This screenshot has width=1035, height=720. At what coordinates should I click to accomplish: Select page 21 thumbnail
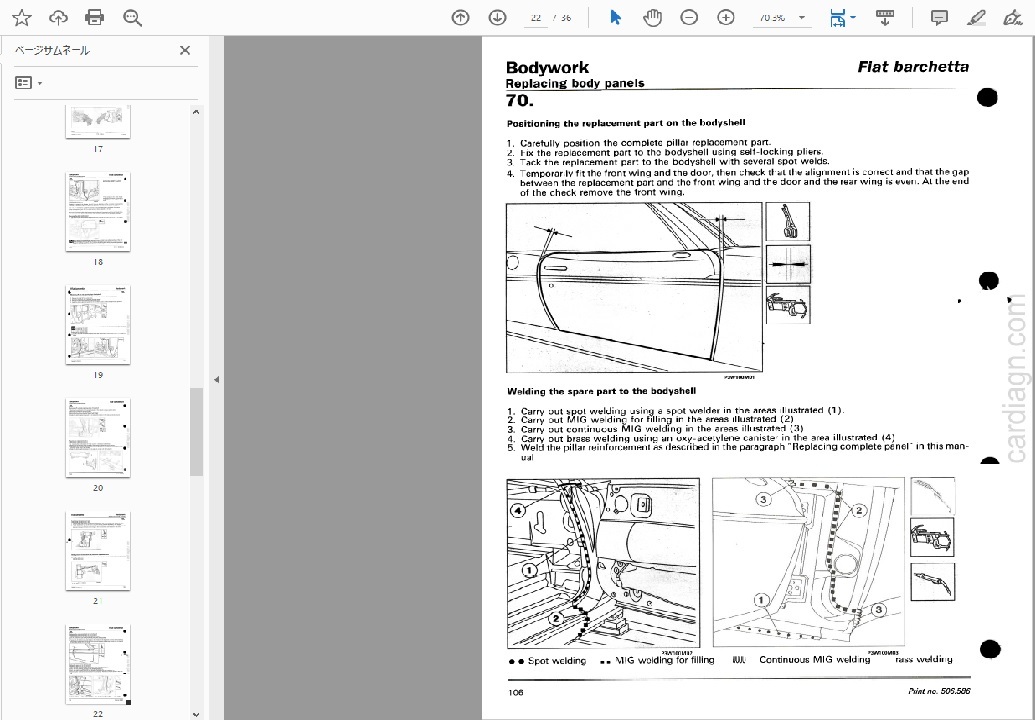98,551
